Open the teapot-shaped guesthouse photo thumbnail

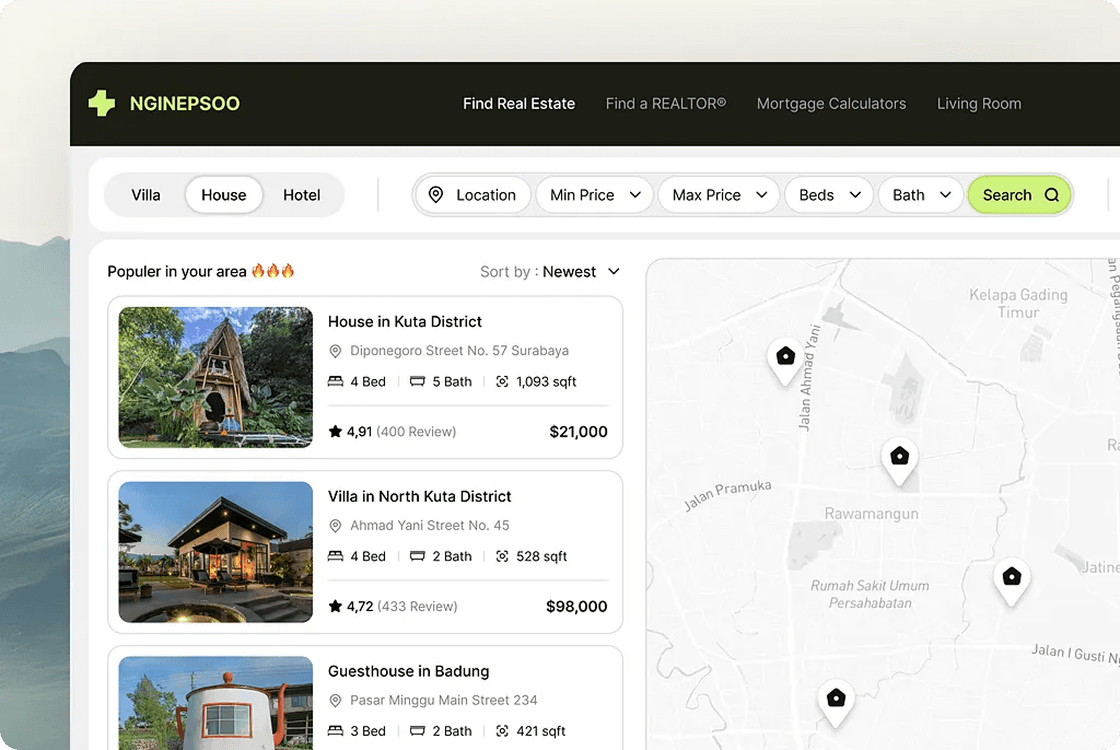tap(216, 703)
